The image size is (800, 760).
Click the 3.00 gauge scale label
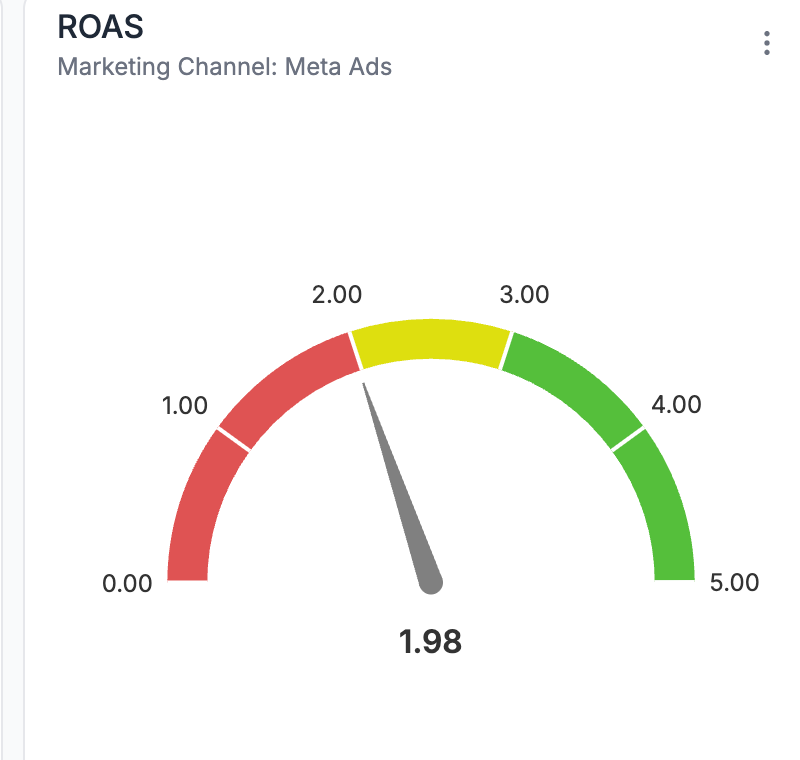pyautogui.click(x=524, y=295)
